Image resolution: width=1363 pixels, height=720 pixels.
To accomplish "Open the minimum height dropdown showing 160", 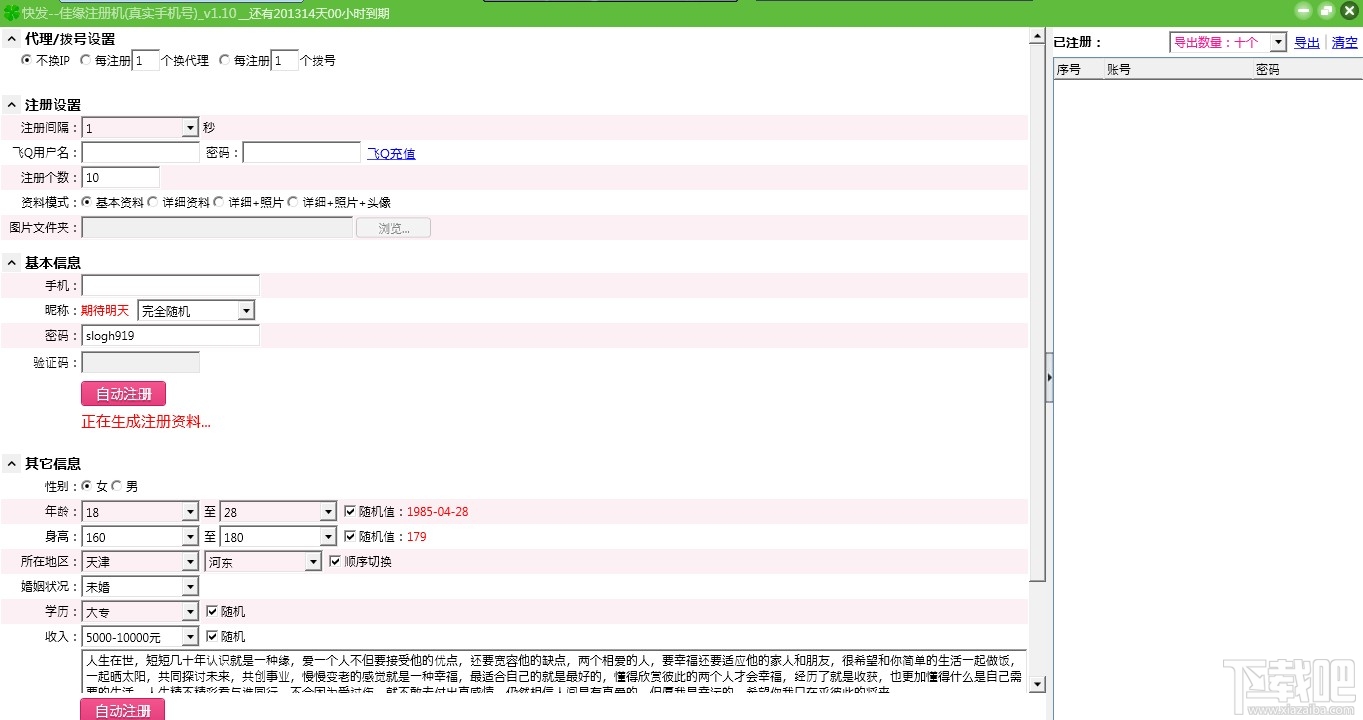I will pyautogui.click(x=190, y=537).
